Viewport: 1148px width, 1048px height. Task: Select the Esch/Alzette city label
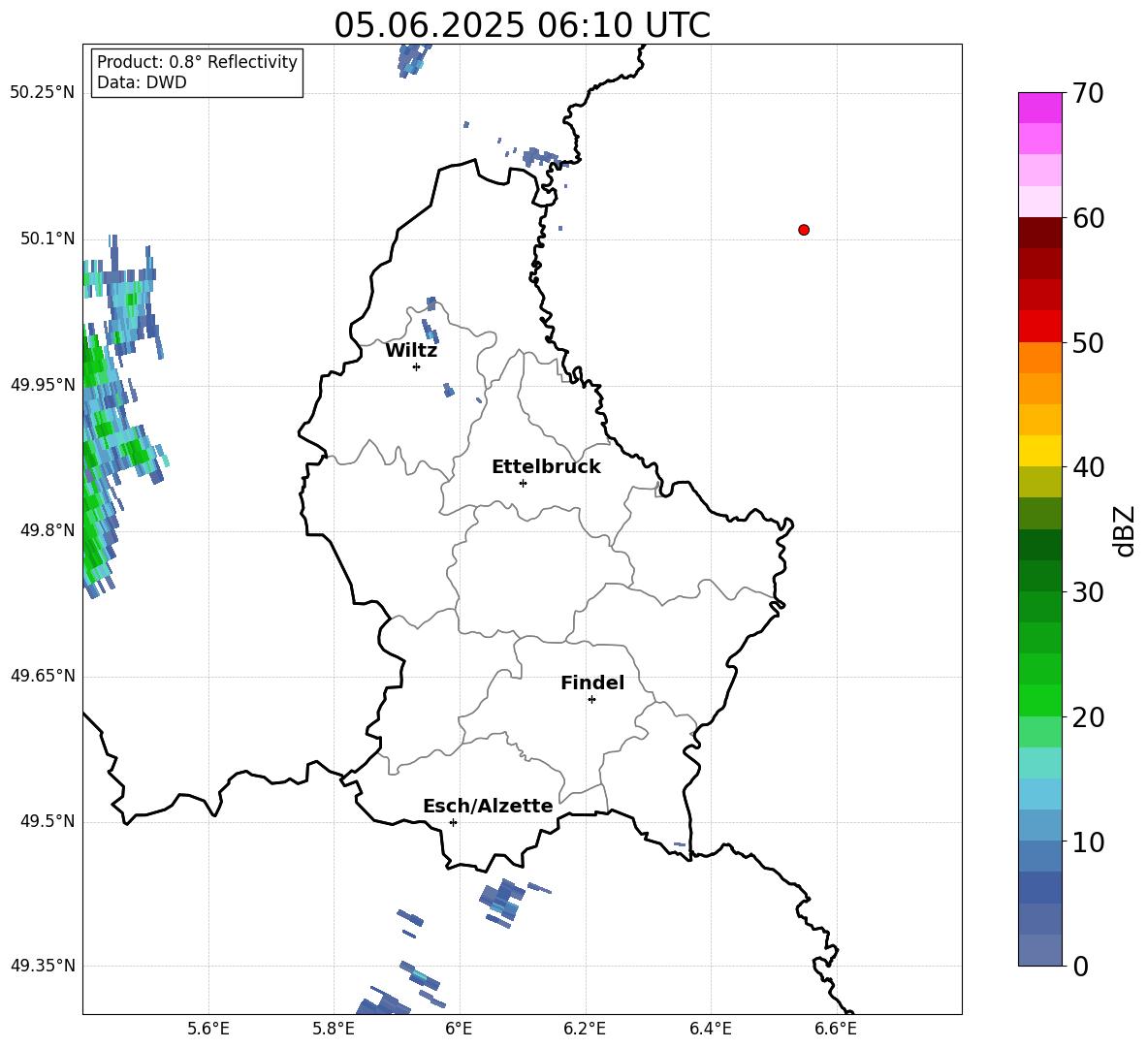488,806
